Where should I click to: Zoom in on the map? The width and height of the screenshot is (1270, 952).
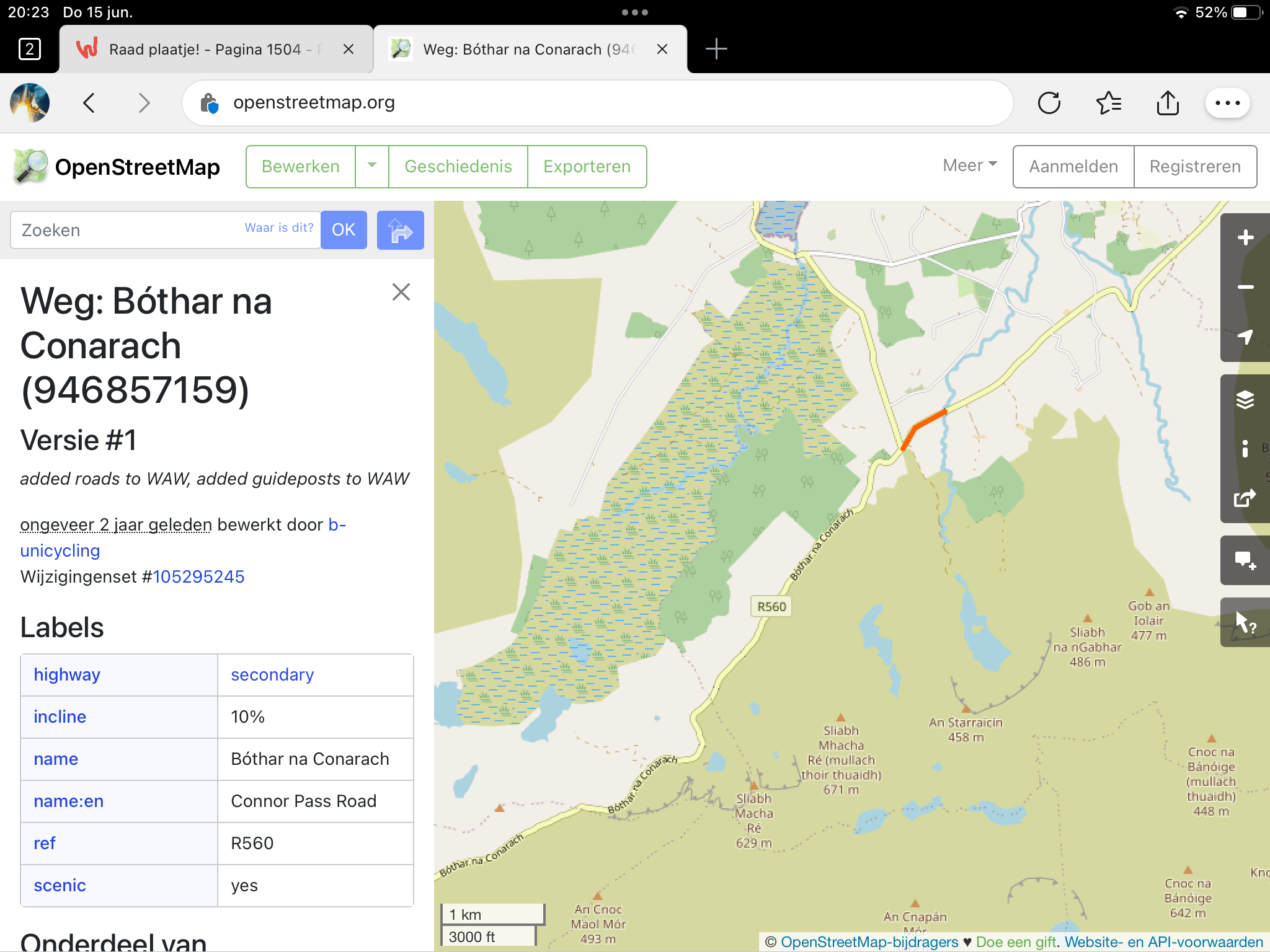[x=1245, y=238]
